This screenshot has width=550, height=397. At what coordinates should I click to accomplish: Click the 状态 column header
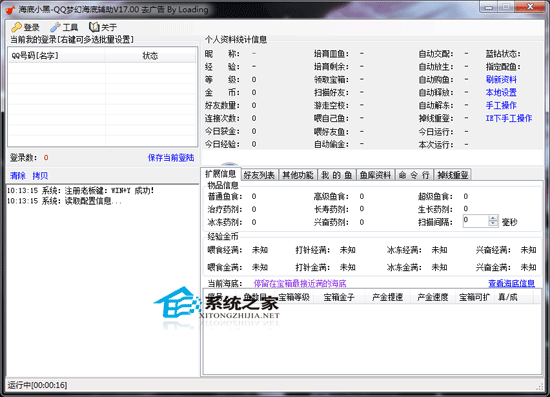pyautogui.click(x=150, y=56)
